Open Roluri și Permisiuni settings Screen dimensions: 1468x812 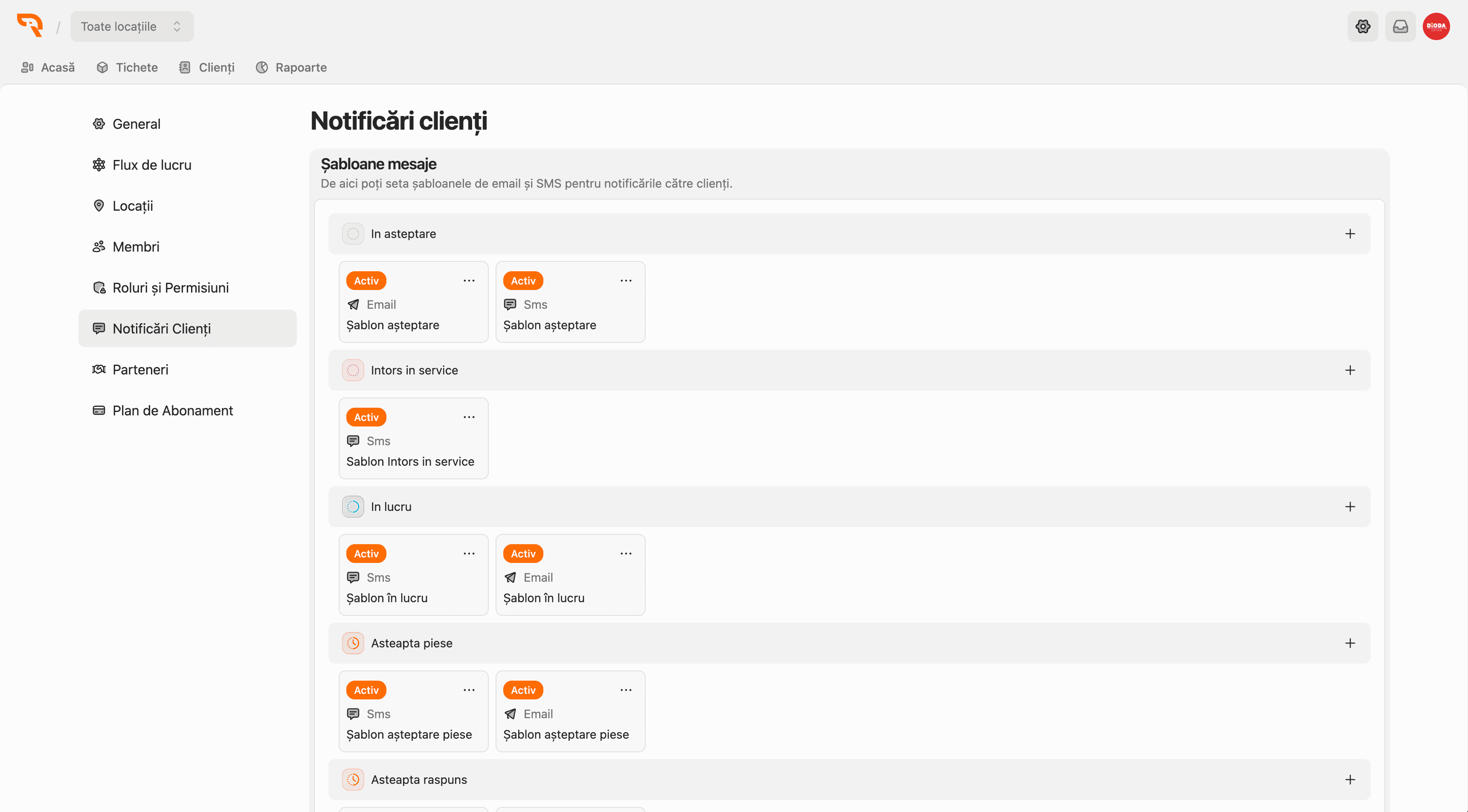click(171, 288)
